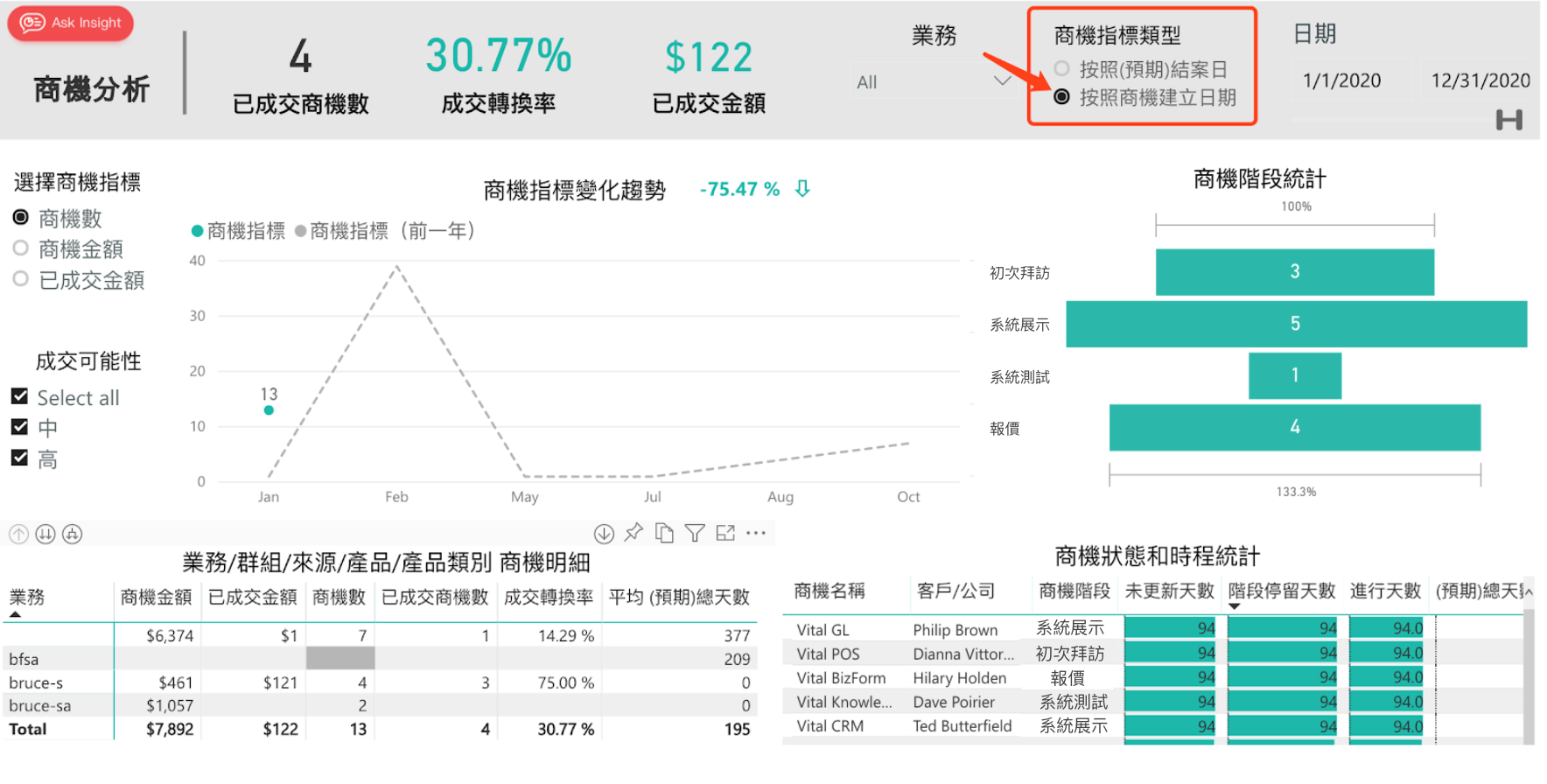This screenshot has width=1547, height=784.
Task: Uncheck the Select all checkbox
Action: [19, 396]
